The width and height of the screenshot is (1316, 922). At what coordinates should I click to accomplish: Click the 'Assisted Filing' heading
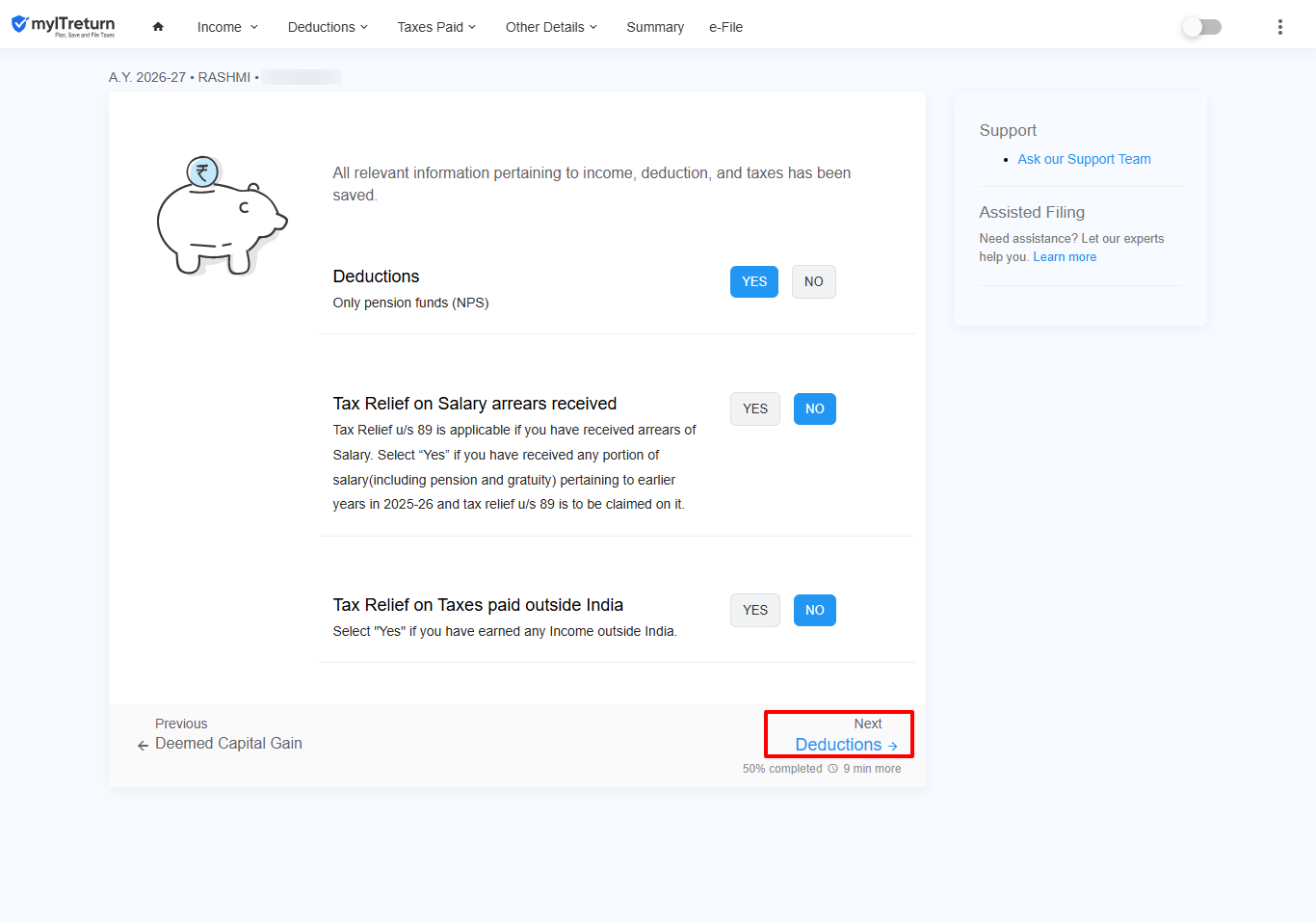1032,212
